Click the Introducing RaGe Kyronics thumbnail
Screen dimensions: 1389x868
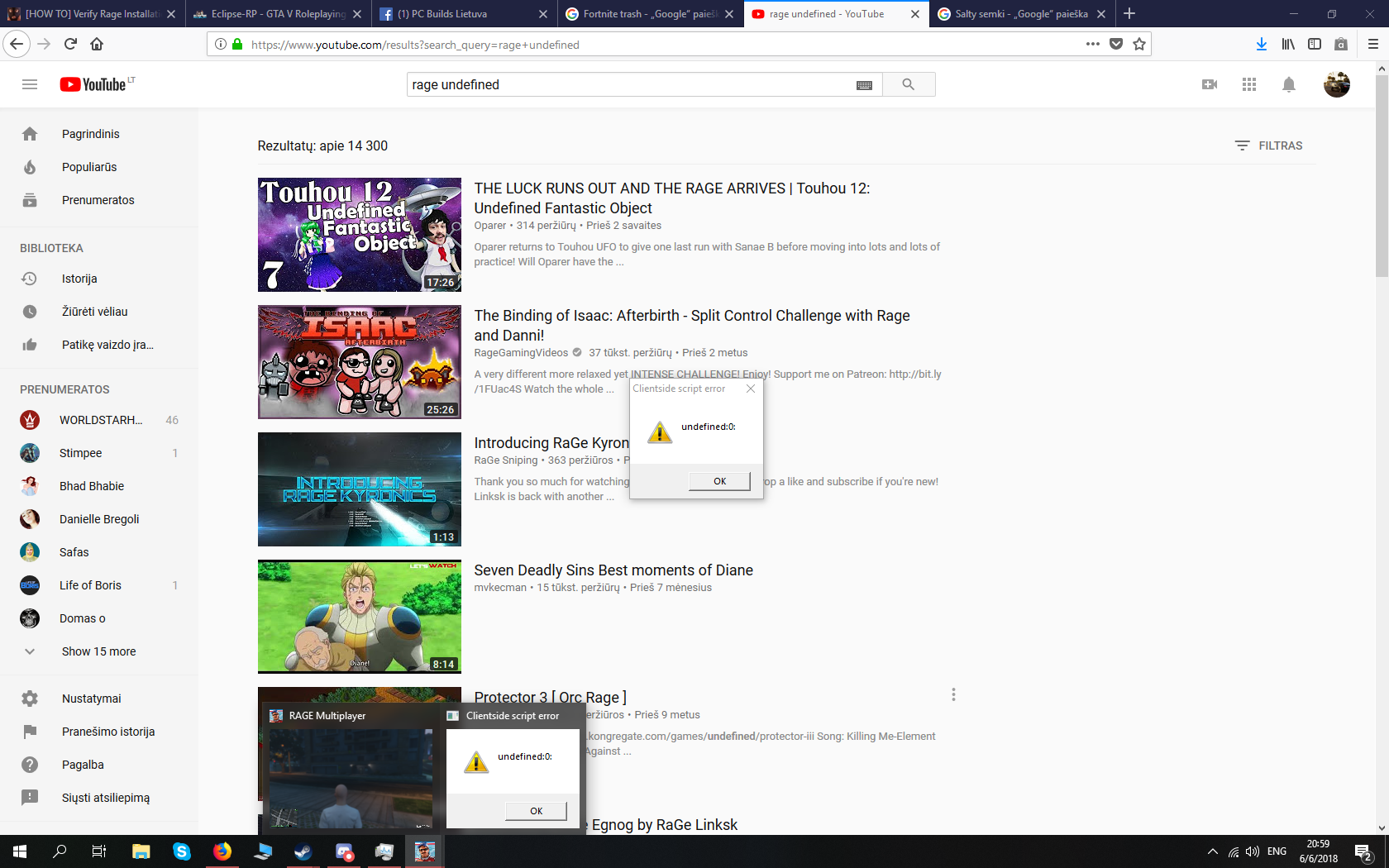click(x=360, y=489)
